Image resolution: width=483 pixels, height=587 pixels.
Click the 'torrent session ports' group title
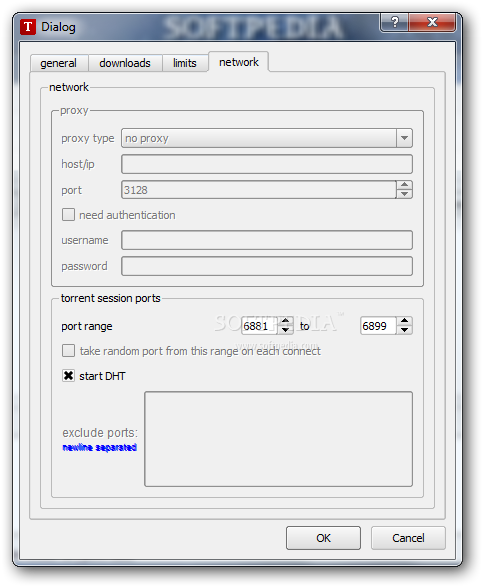tap(110, 298)
